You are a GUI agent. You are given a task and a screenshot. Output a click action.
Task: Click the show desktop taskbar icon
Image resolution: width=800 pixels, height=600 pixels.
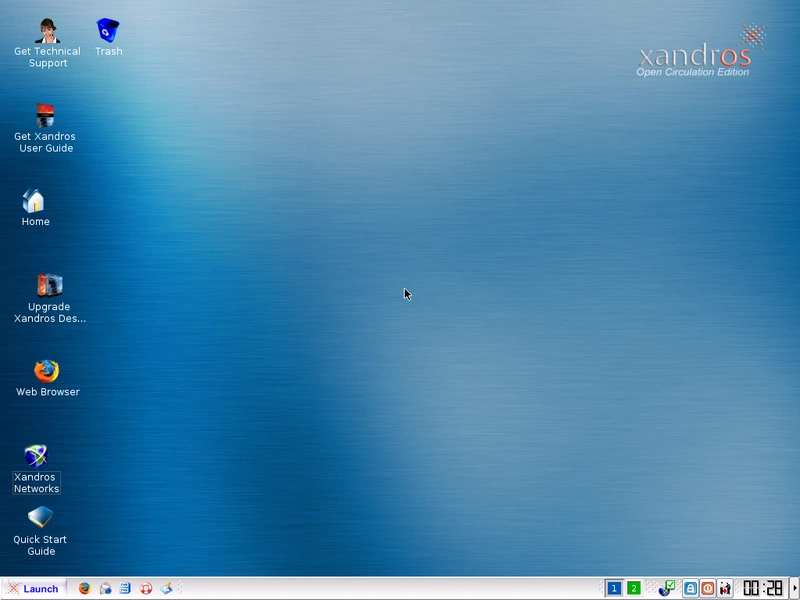(x=166, y=588)
